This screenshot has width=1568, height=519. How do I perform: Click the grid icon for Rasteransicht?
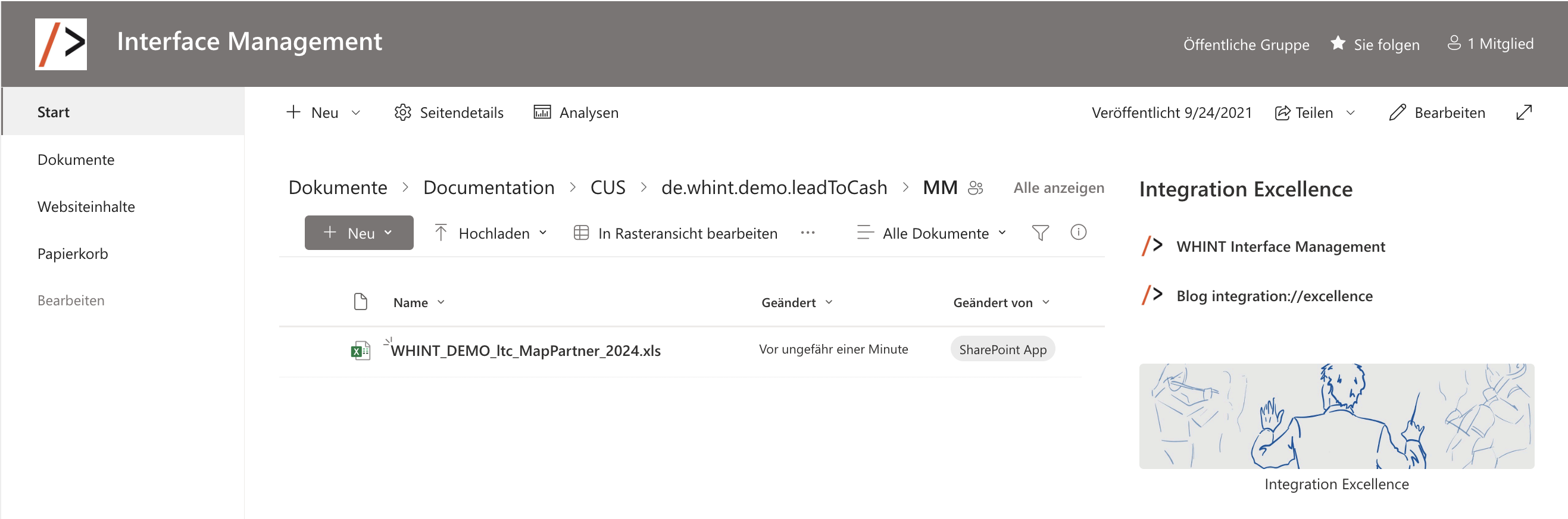tap(580, 233)
